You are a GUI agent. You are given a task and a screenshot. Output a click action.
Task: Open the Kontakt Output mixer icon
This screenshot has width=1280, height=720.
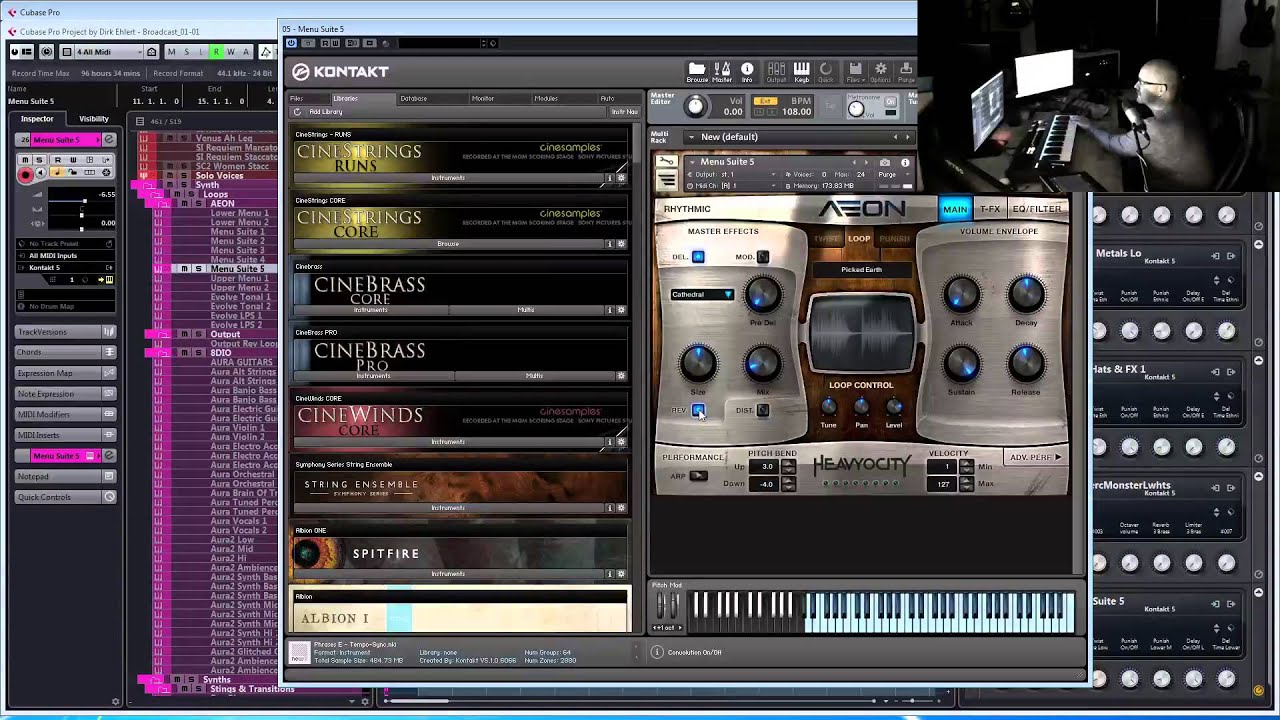[776, 72]
